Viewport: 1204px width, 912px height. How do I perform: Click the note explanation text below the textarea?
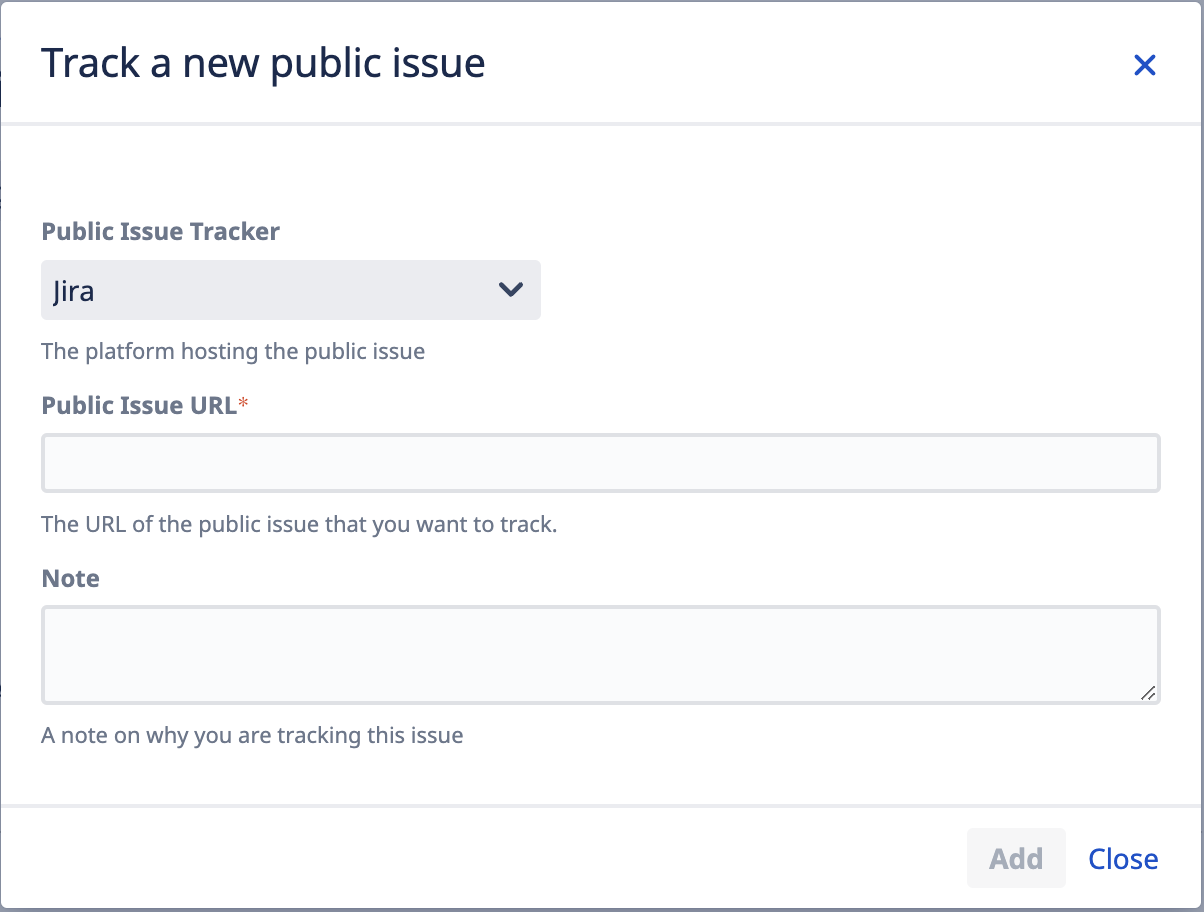click(x=251, y=735)
